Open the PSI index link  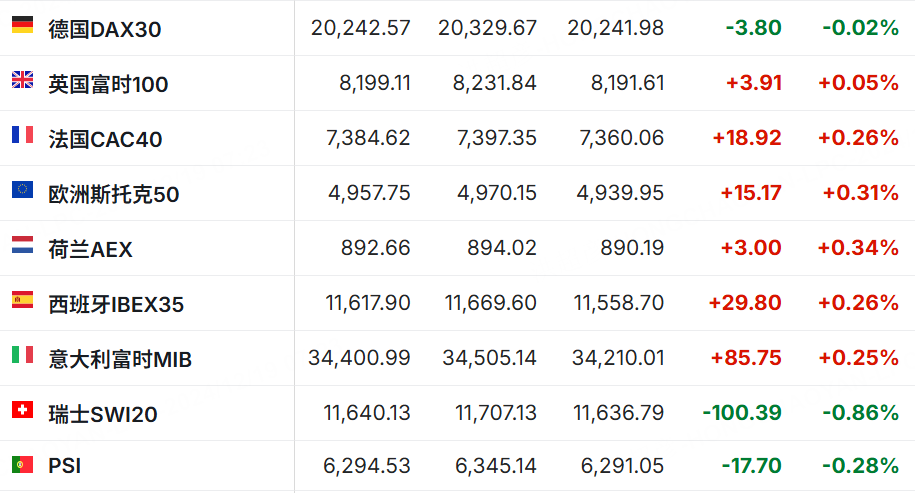[63, 465]
